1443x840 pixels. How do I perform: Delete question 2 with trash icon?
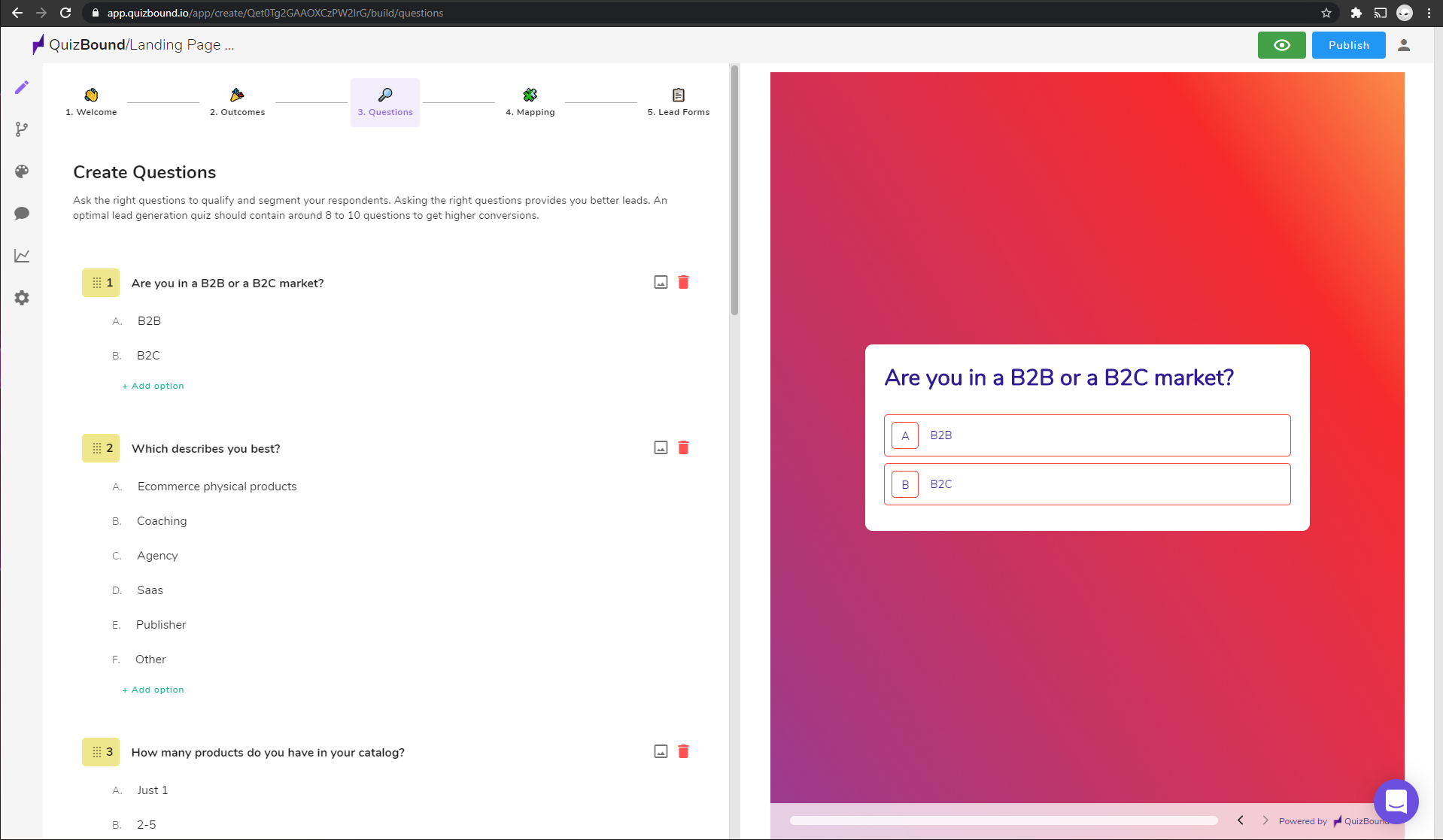pyautogui.click(x=683, y=448)
